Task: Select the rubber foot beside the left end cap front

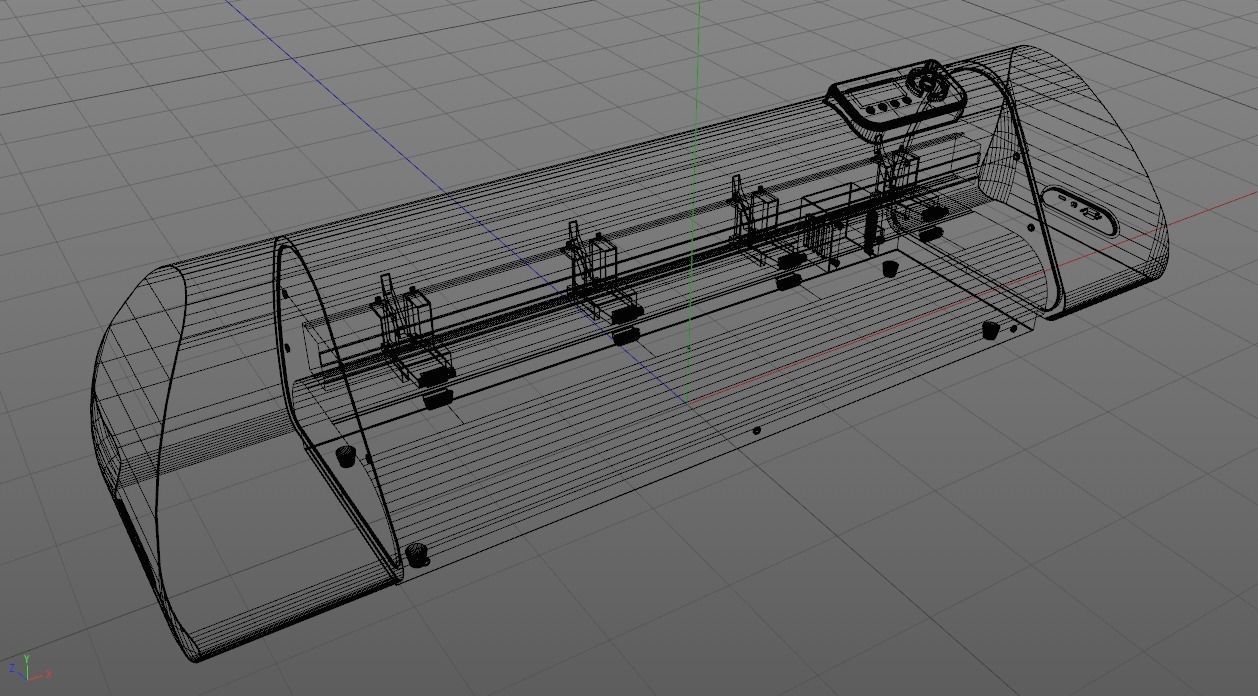Action: point(417,555)
